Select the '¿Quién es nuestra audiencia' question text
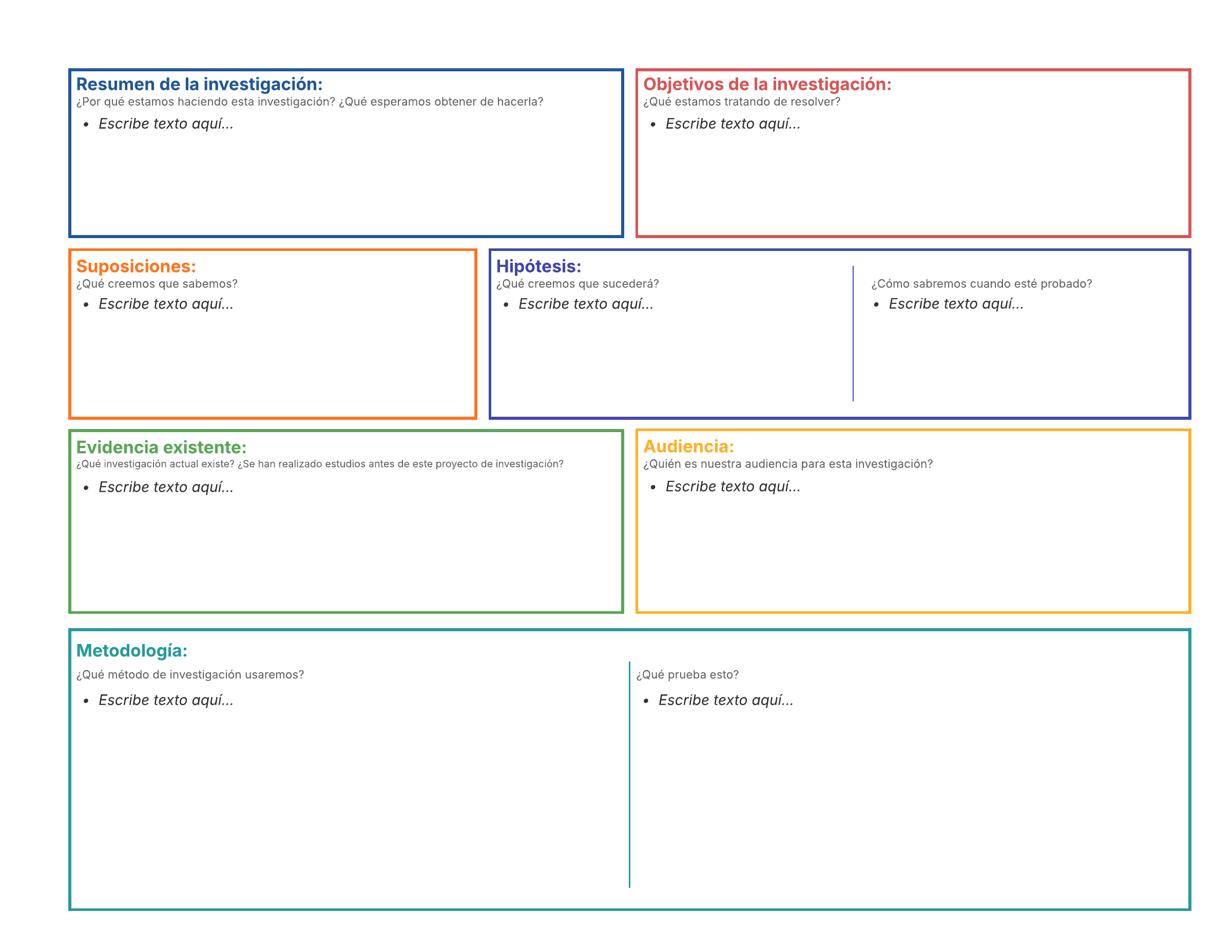The width and height of the screenshot is (1232, 952). [787, 463]
